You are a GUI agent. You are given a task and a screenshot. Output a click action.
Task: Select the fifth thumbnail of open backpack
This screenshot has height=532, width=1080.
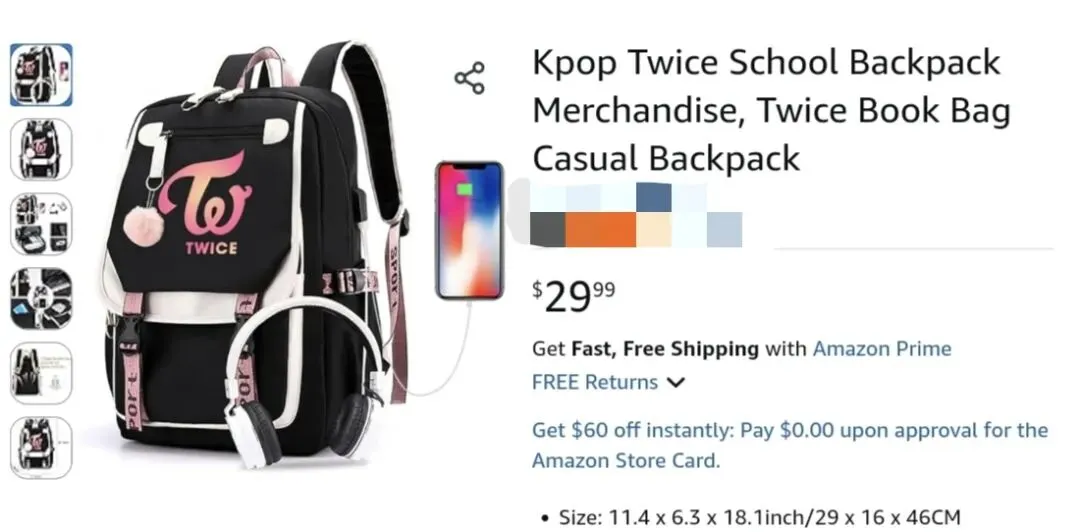point(41,373)
